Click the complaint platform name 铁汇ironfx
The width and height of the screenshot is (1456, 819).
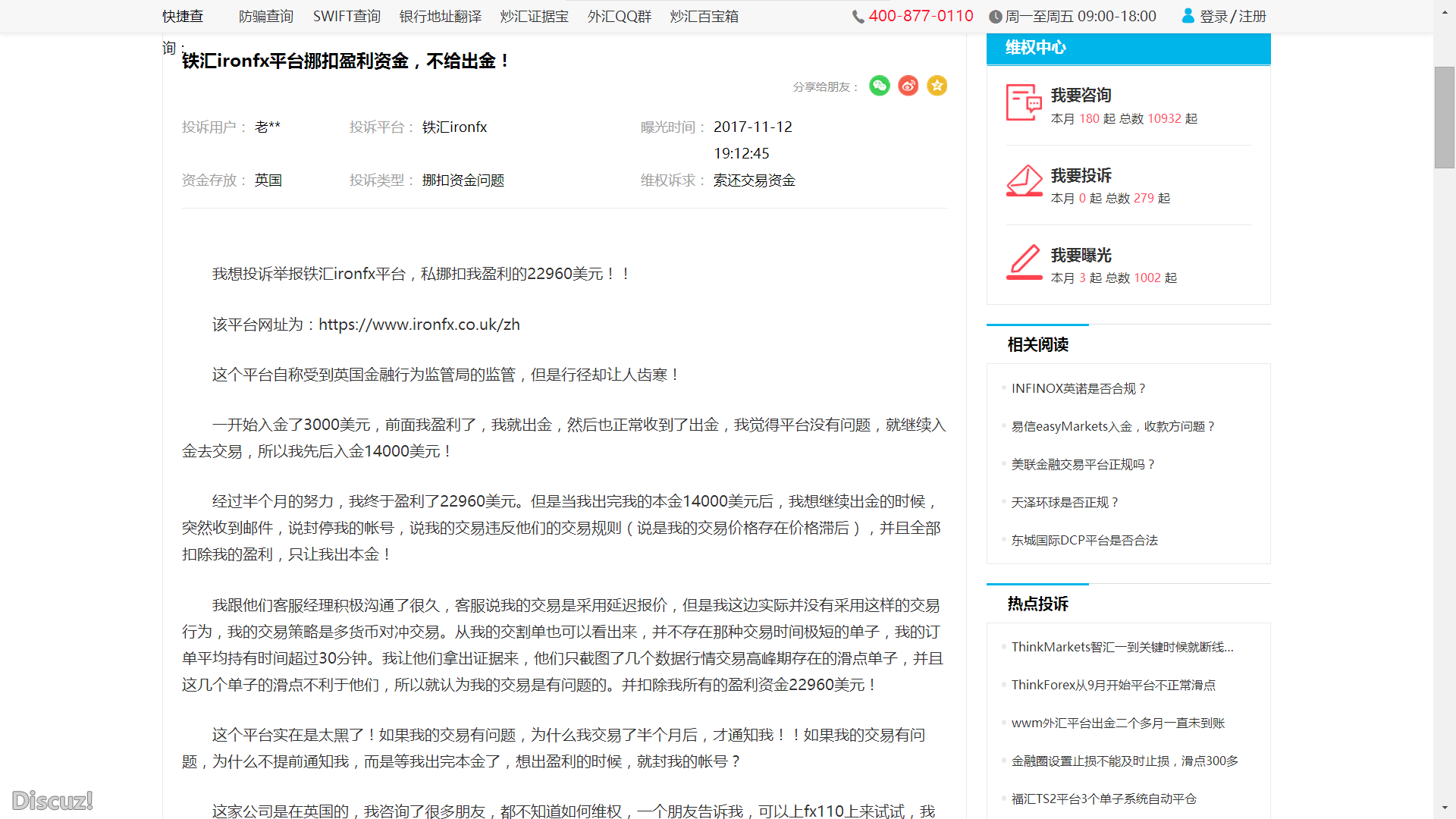click(454, 127)
